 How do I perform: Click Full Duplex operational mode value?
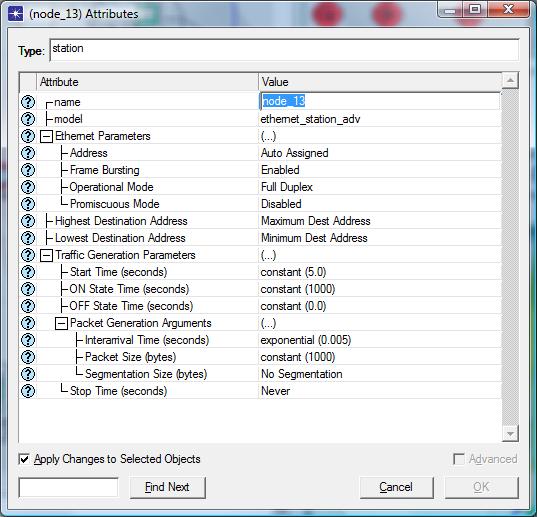click(x=287, y=187)
